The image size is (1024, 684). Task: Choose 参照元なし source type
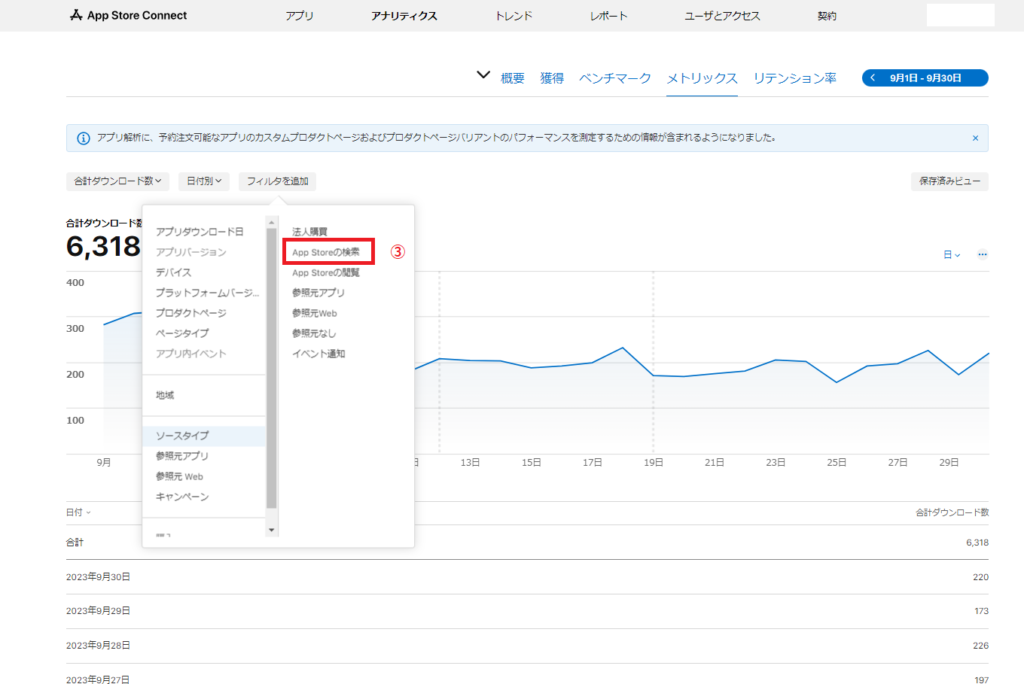pos(314,333)
